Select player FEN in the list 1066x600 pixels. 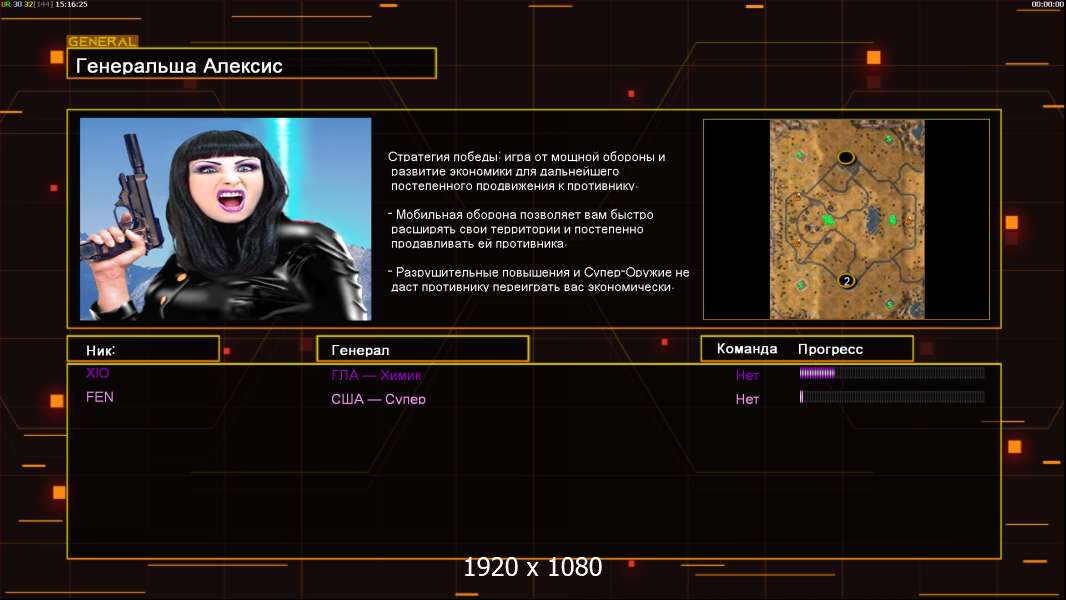(100, 397)
